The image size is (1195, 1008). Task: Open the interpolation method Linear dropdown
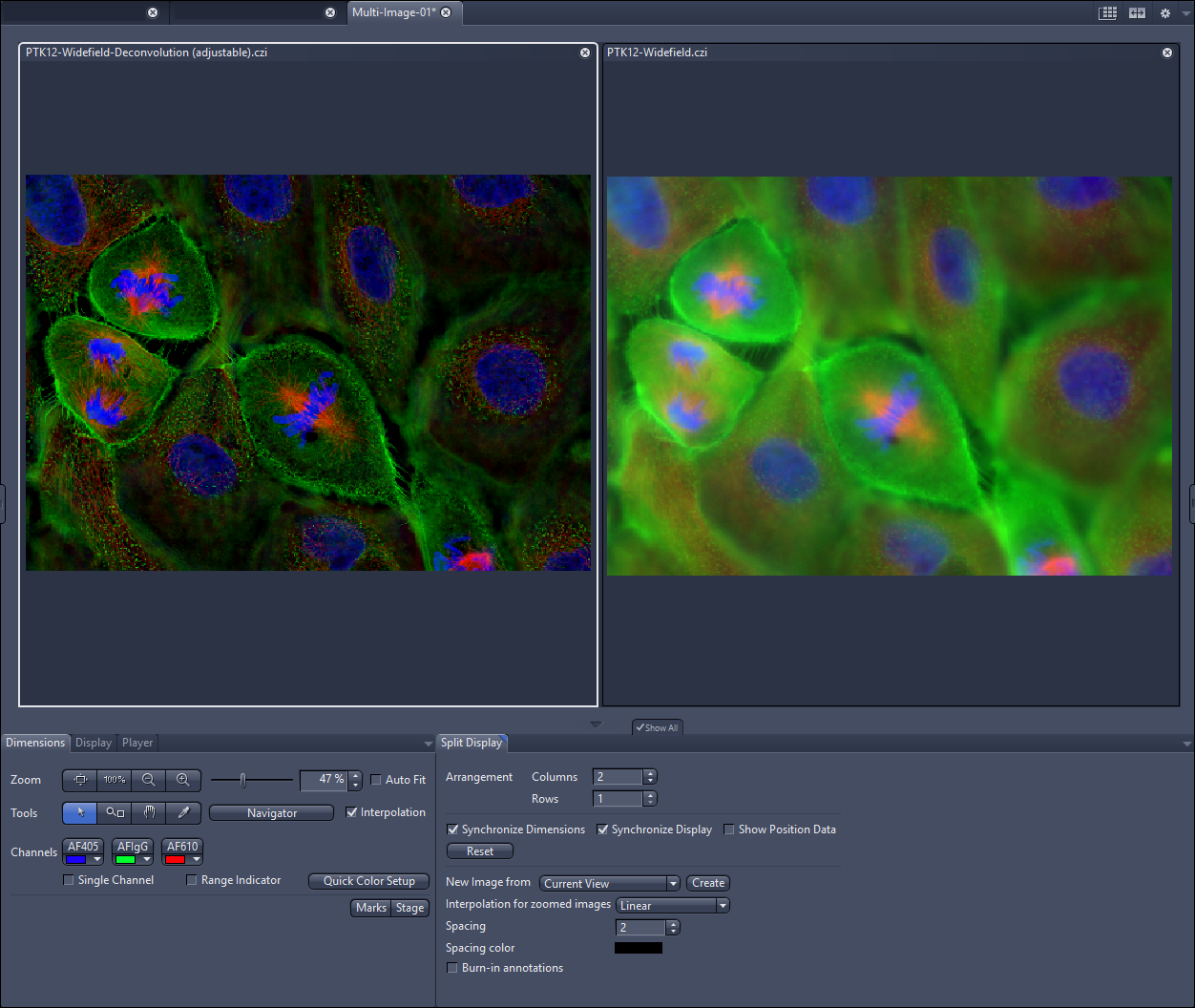click(723, 904)
